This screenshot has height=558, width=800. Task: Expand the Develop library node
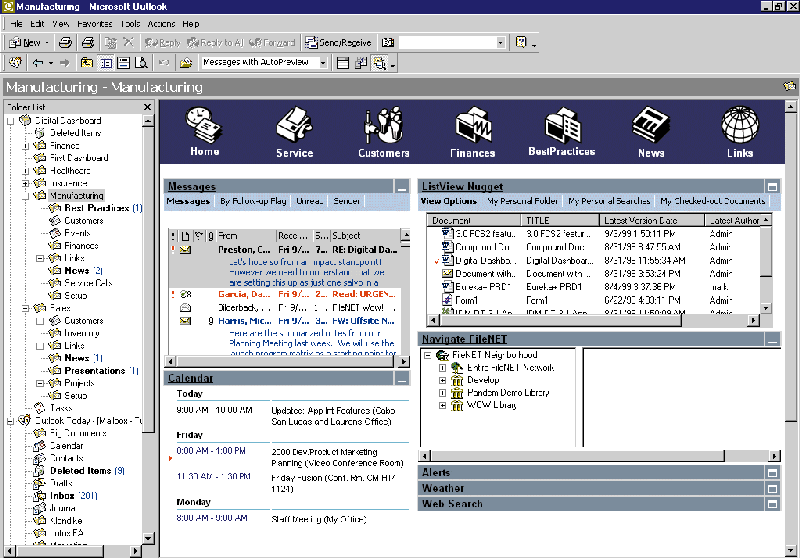tap(442, 380)
